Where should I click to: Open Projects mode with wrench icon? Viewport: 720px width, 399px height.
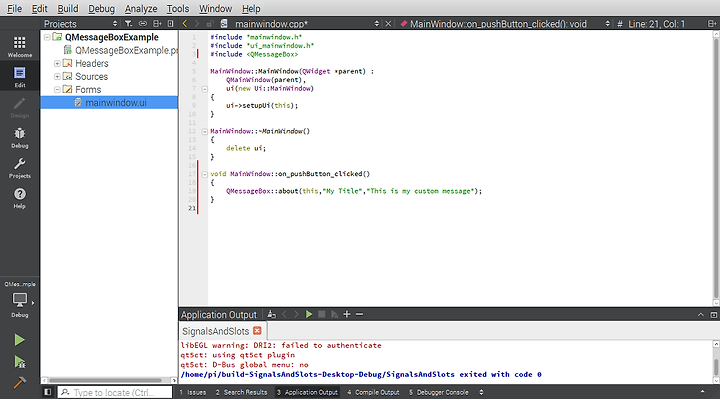[x=20, y=168]
